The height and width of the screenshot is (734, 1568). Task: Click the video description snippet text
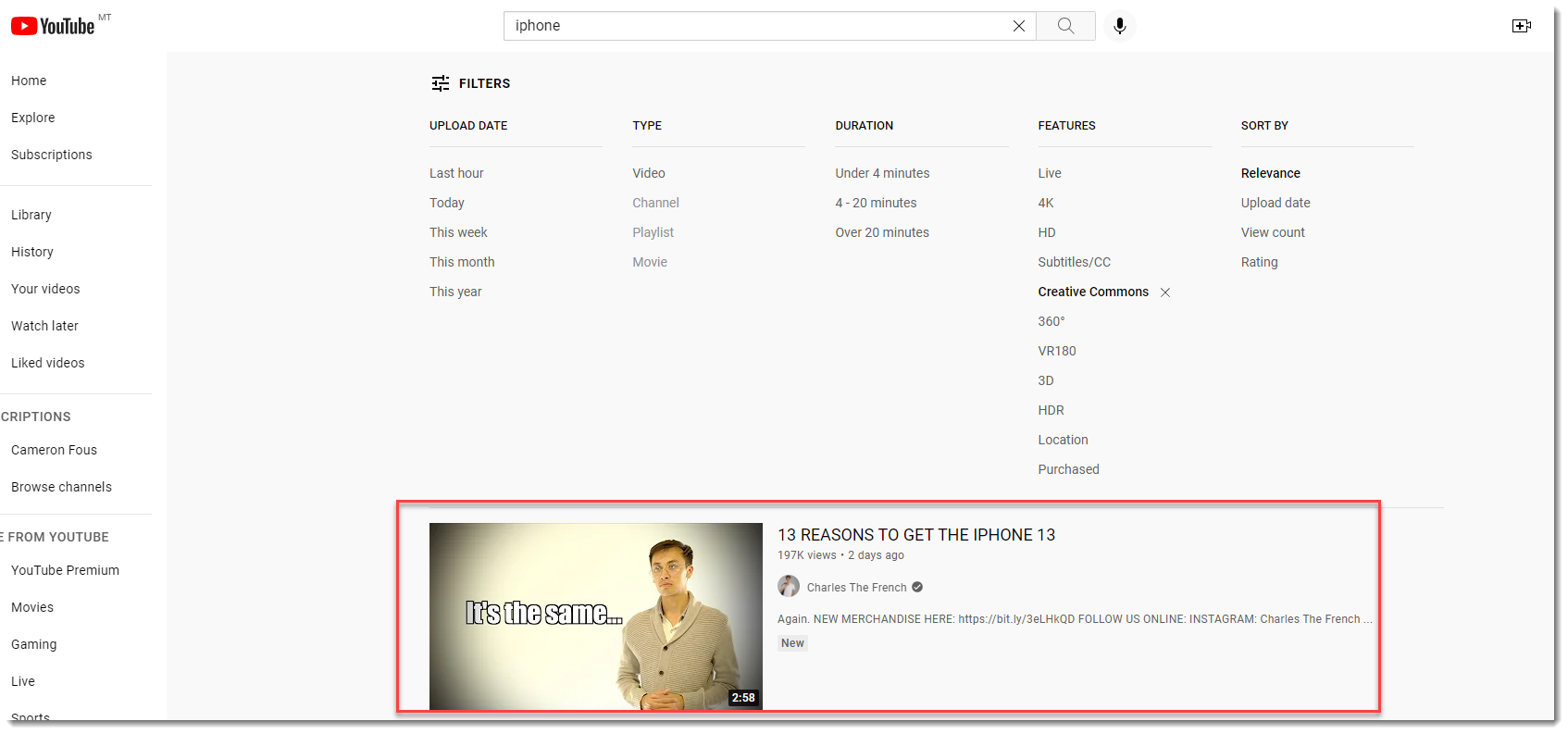pyautogui.click(x=1075, y=619)
